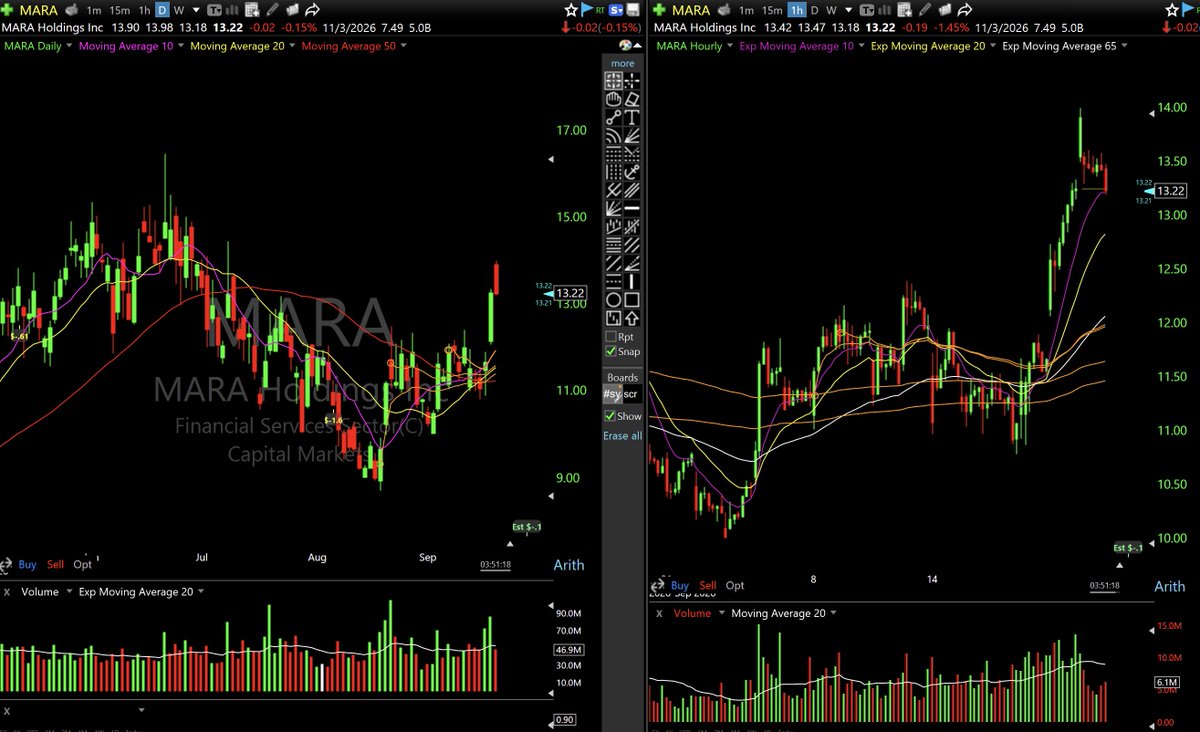Toggle the scr board button
Image resolution: width=1200 pixels, height=732 pixels.
631,395
